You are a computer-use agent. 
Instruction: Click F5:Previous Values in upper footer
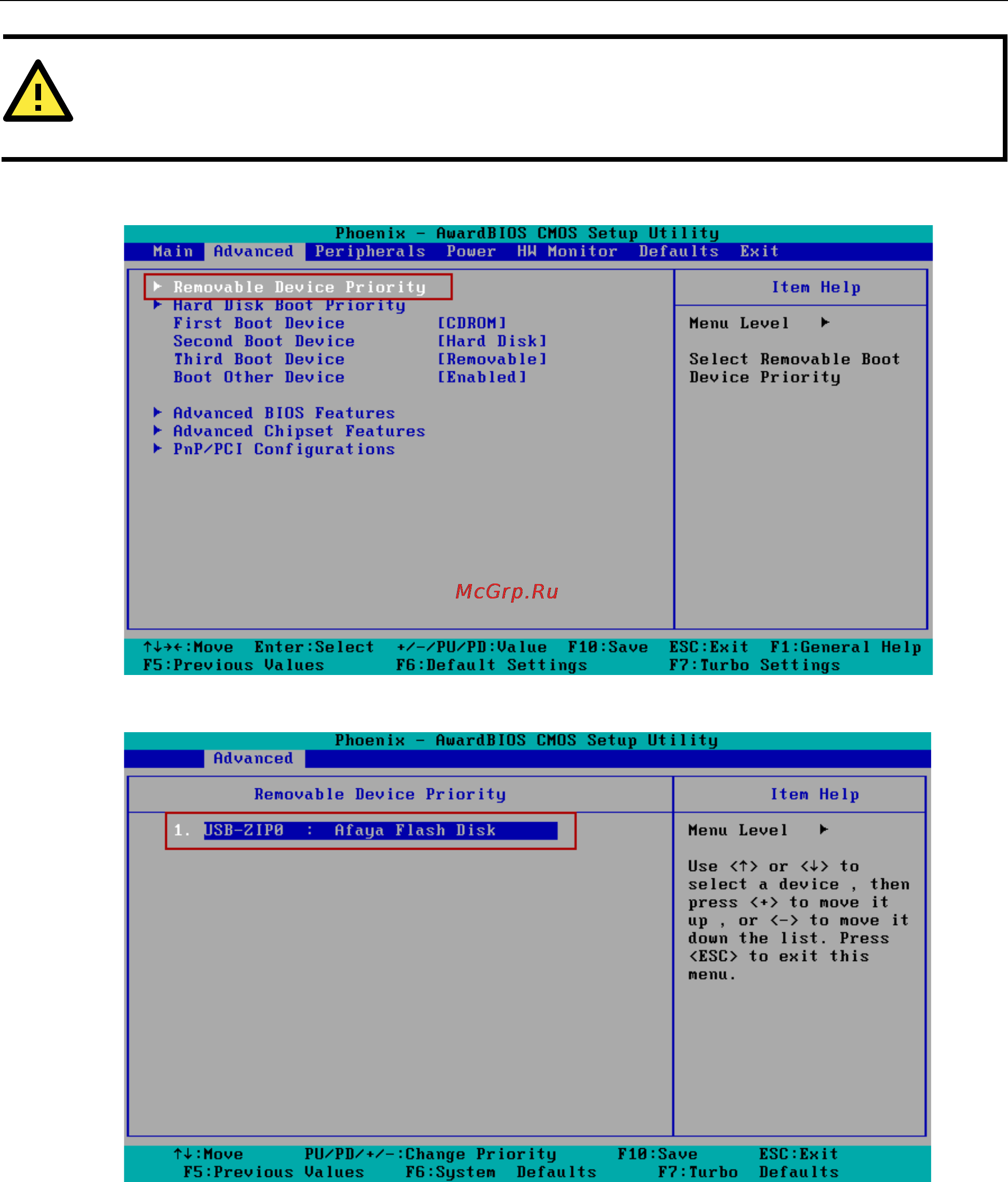coord(234,665)
